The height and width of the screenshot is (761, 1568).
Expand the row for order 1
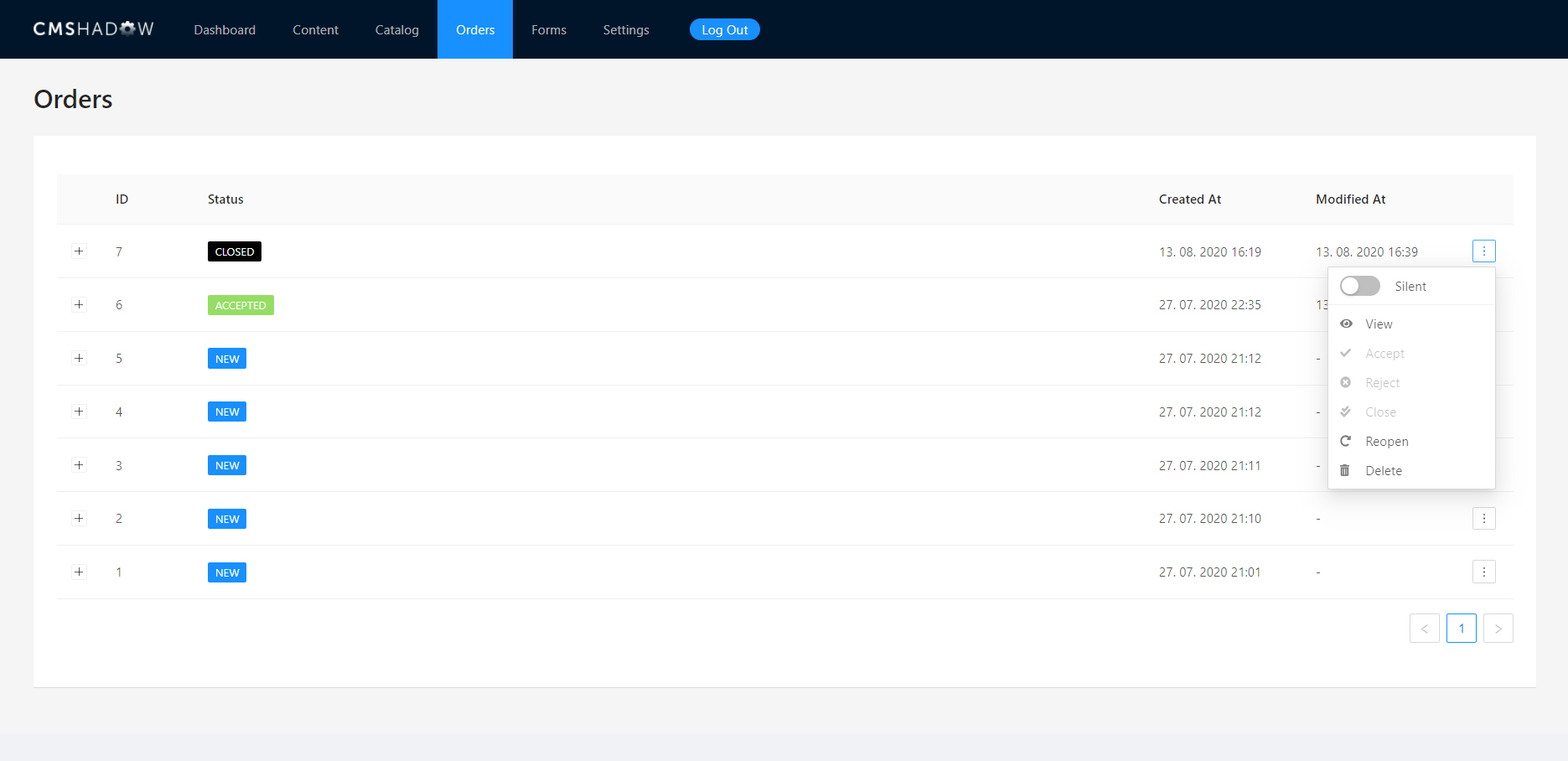[x=79, y=572]
